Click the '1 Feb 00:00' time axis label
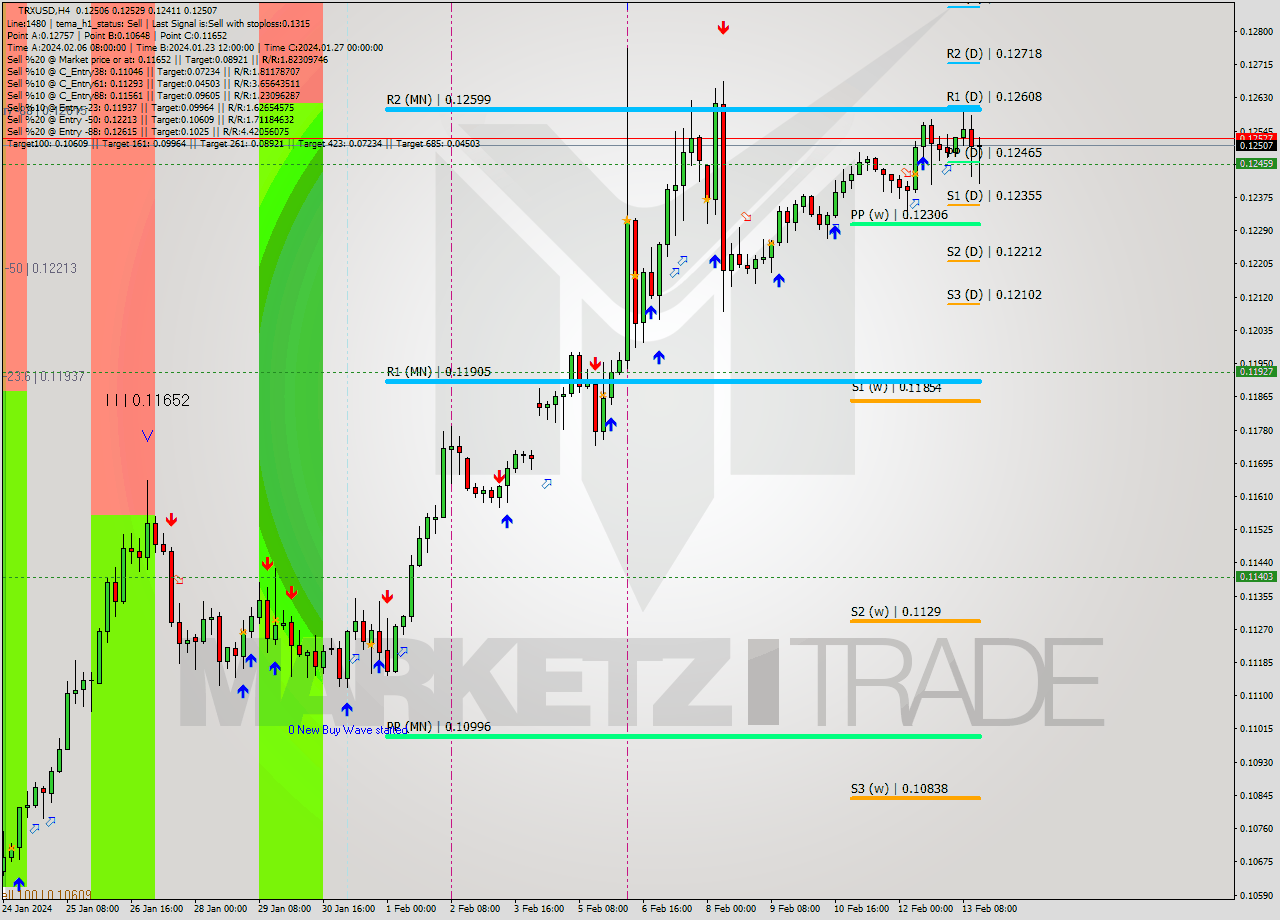This screenshot has width=1280, height=920. click(x=411, y=909)
